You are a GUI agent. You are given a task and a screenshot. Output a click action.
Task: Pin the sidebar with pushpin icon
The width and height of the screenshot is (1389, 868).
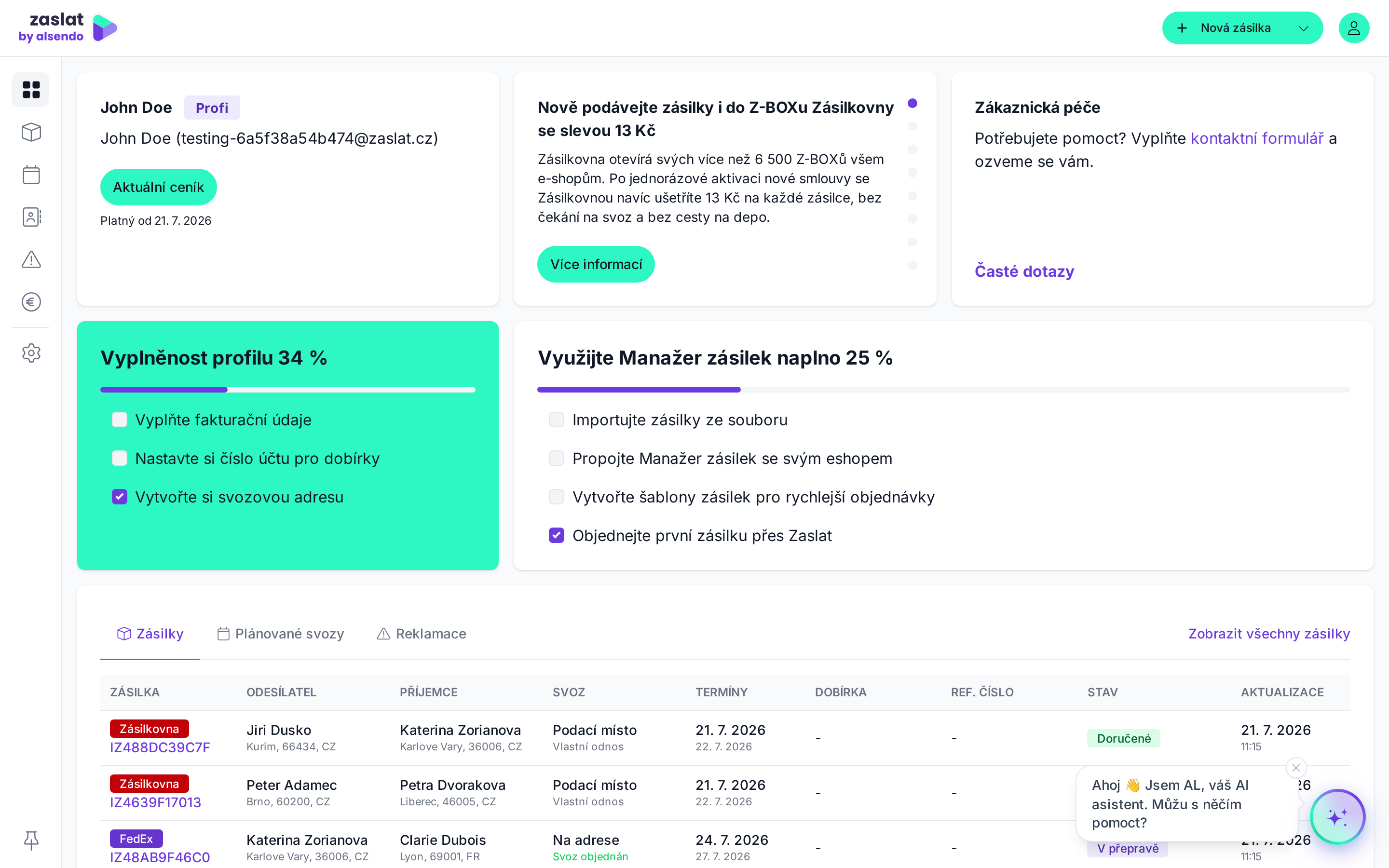31,841
